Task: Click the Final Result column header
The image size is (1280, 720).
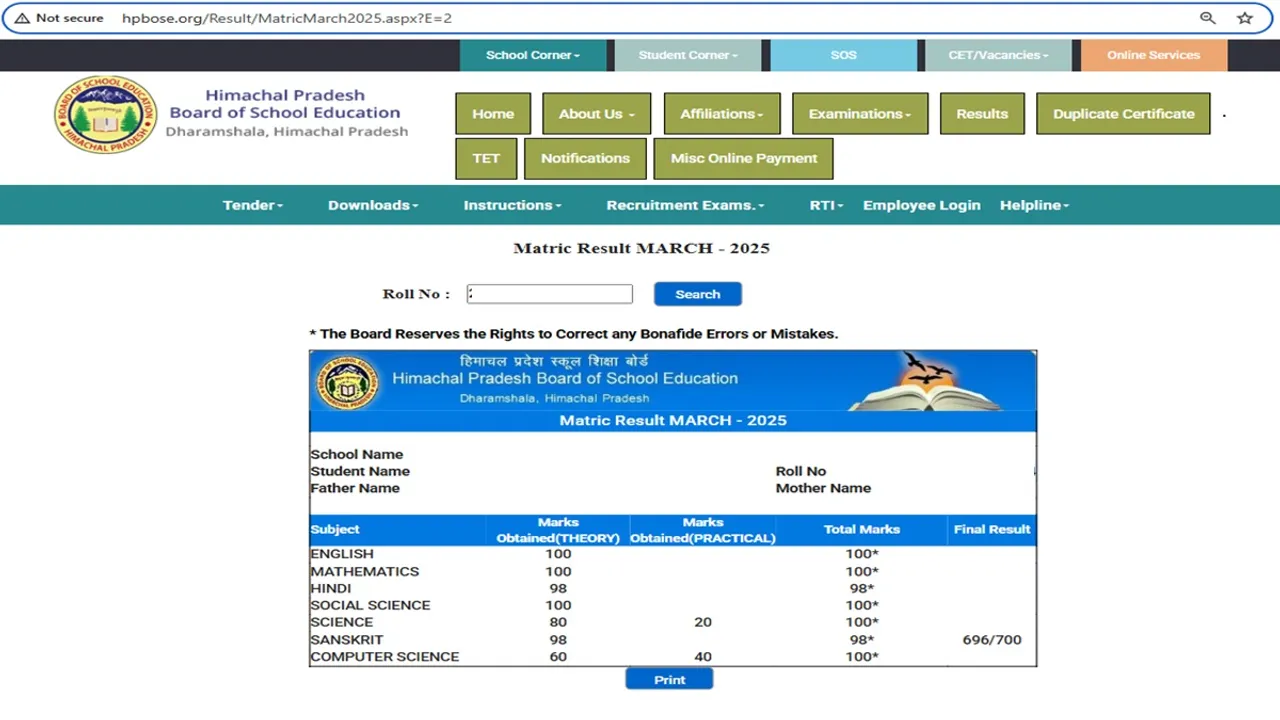Action: pyautogui.click(x=992, y=530)
